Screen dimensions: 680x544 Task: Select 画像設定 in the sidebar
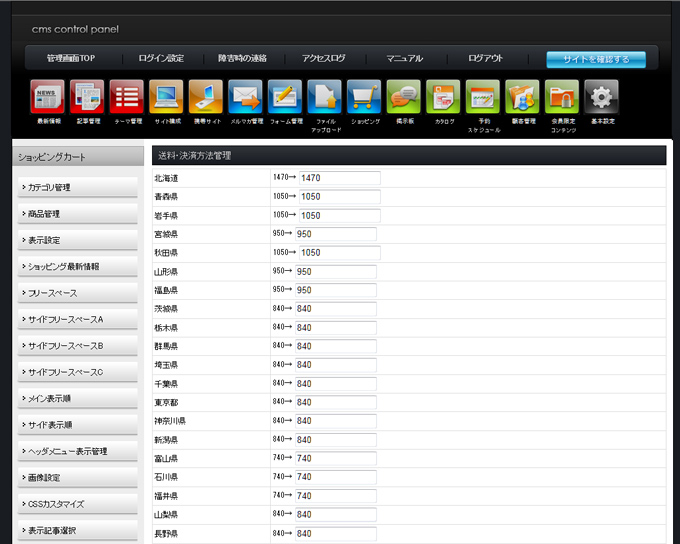pos(78,478)
